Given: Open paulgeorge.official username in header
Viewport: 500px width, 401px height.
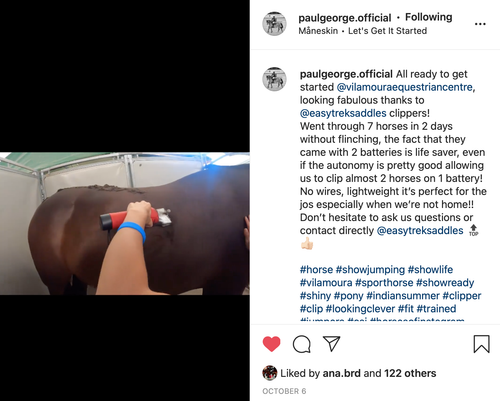Looking at the screenshot, I should [345, 18].
